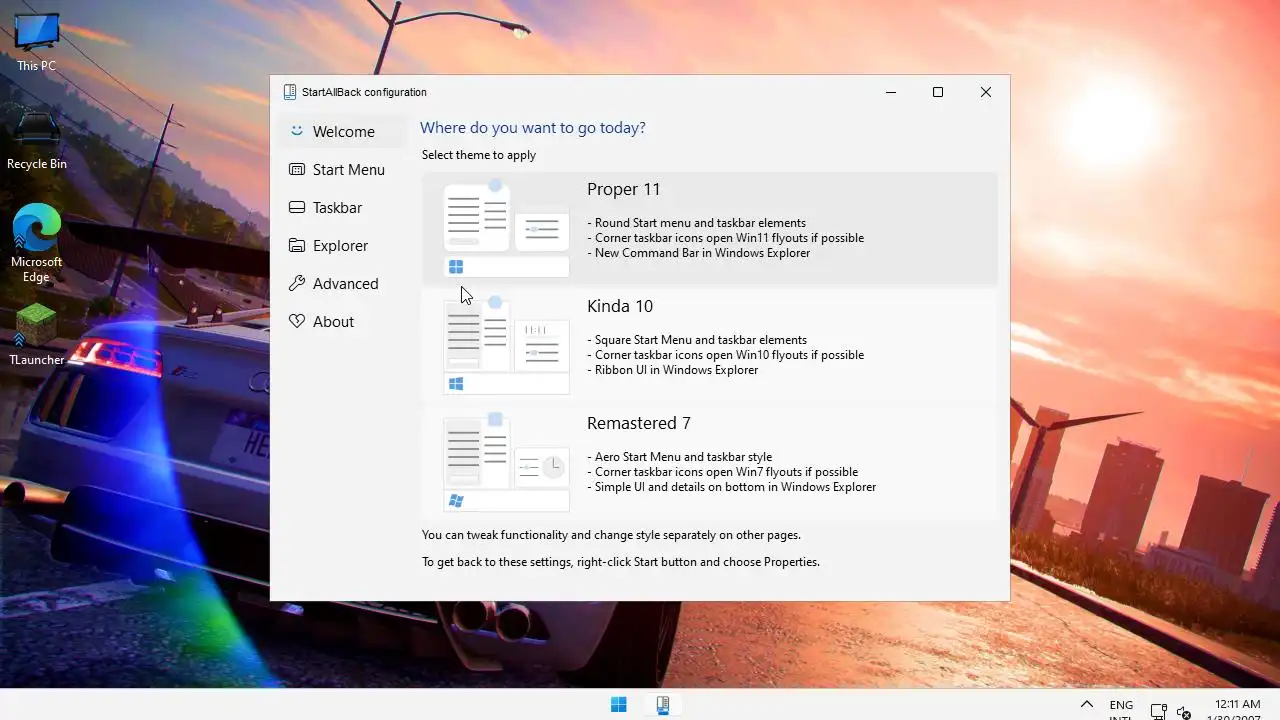Expand the hidden tray icons chevron
Screen dimensions: 1280x720
pyautogui.click(x=1086, y=705)
